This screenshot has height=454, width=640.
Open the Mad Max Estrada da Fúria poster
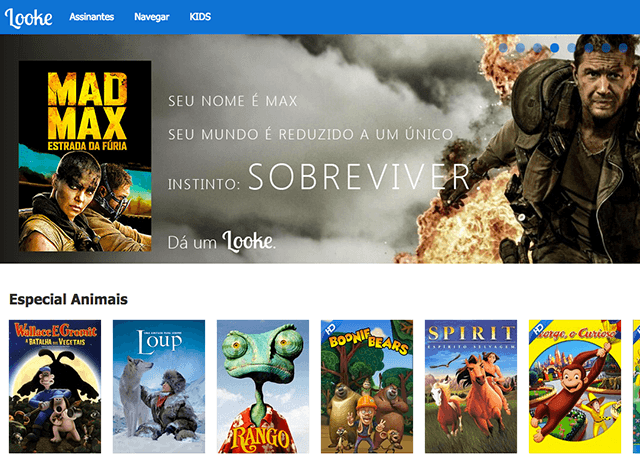pos(85,156)
